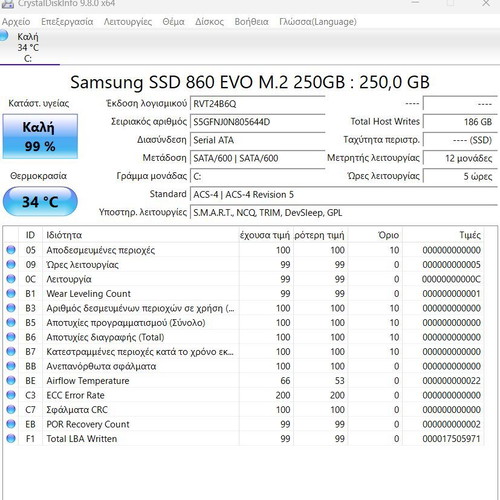The image size is (500, 500).
Task: Click the SATA/600 | SATA/600 transfer field
Action: click(257, 158)
